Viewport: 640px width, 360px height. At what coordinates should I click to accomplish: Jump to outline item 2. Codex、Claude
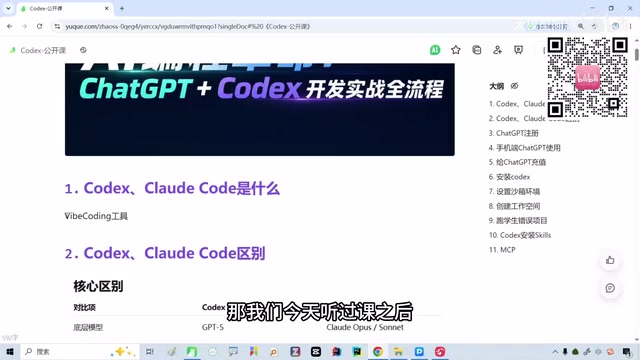point(517,118)
